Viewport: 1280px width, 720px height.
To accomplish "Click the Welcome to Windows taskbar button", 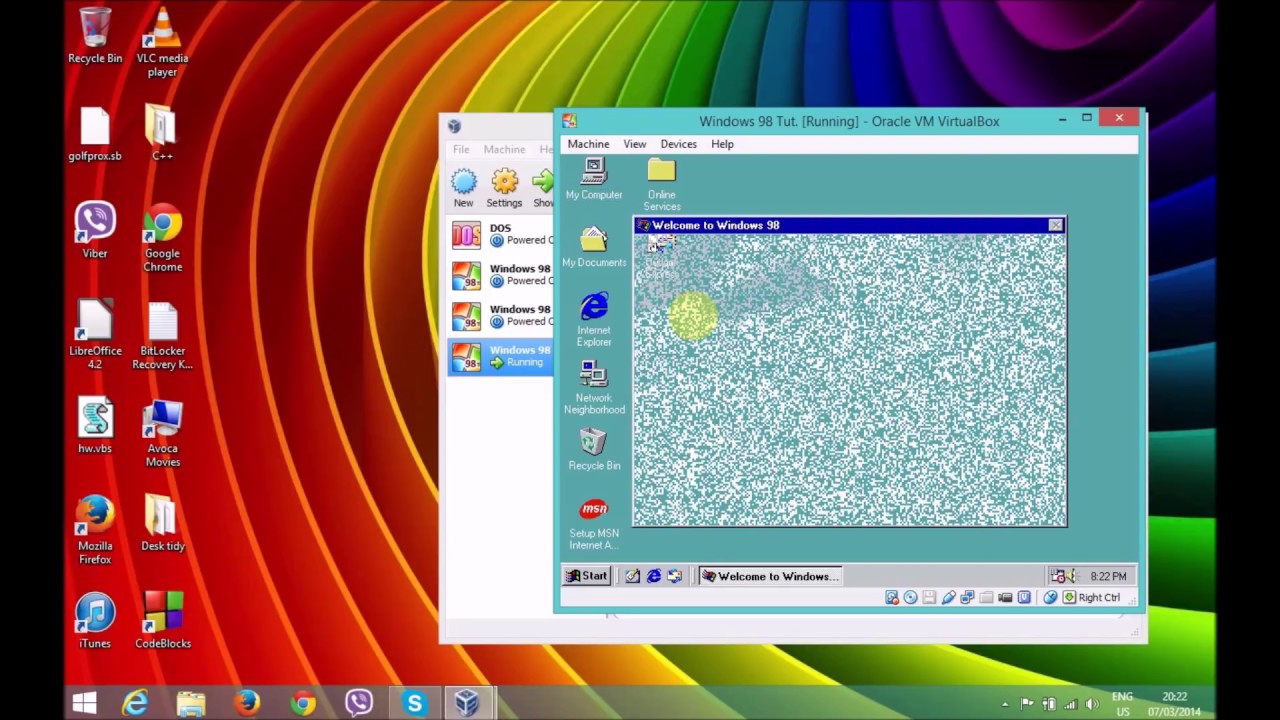I will [769, 576].
